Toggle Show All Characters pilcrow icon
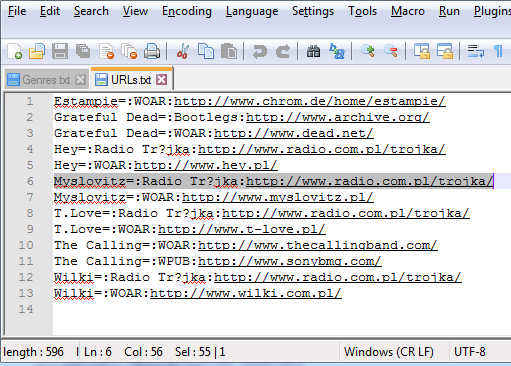The height and width of the screenshot is (366, 511). coord(498,52)
